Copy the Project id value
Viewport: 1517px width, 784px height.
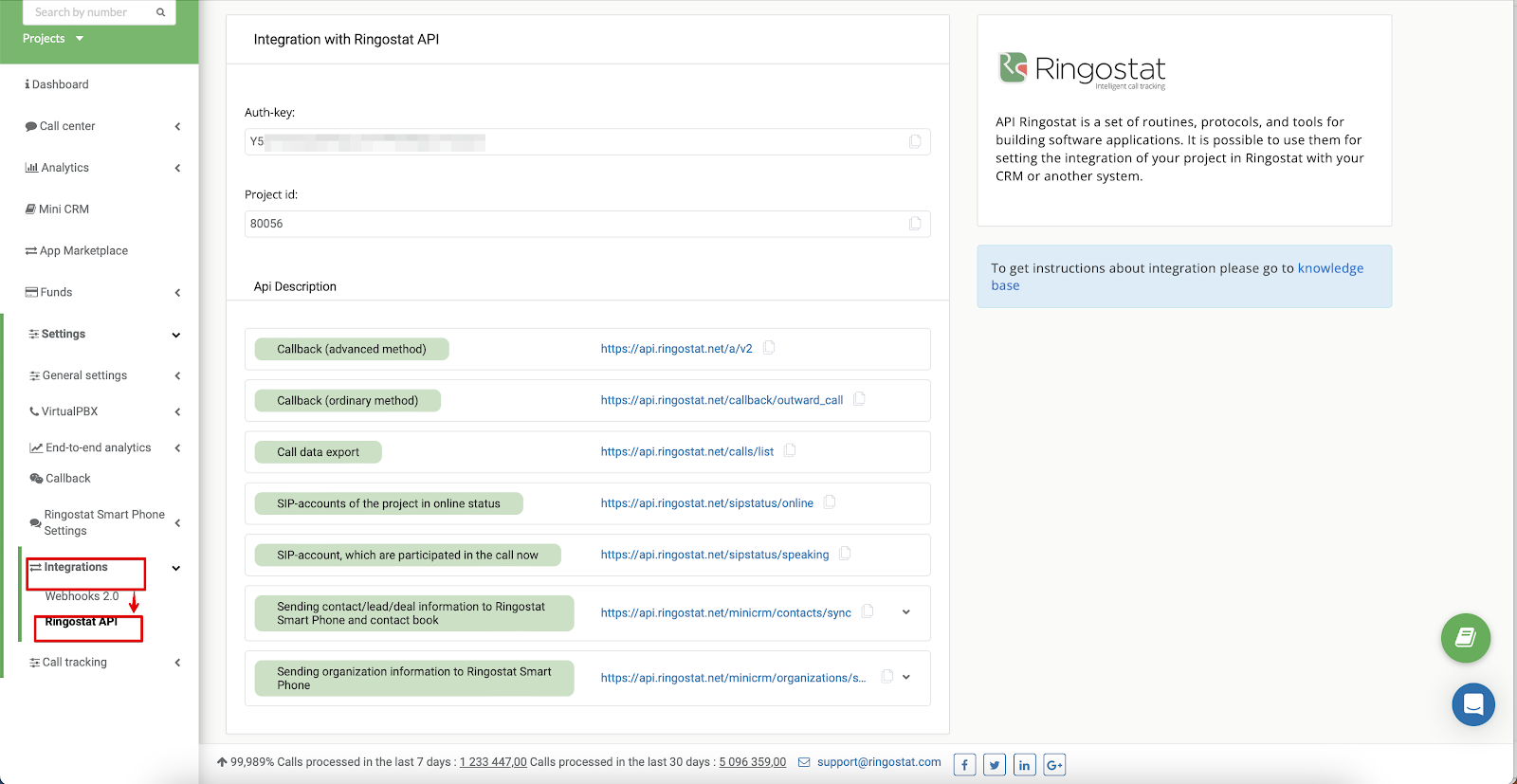tap(915, 224)
